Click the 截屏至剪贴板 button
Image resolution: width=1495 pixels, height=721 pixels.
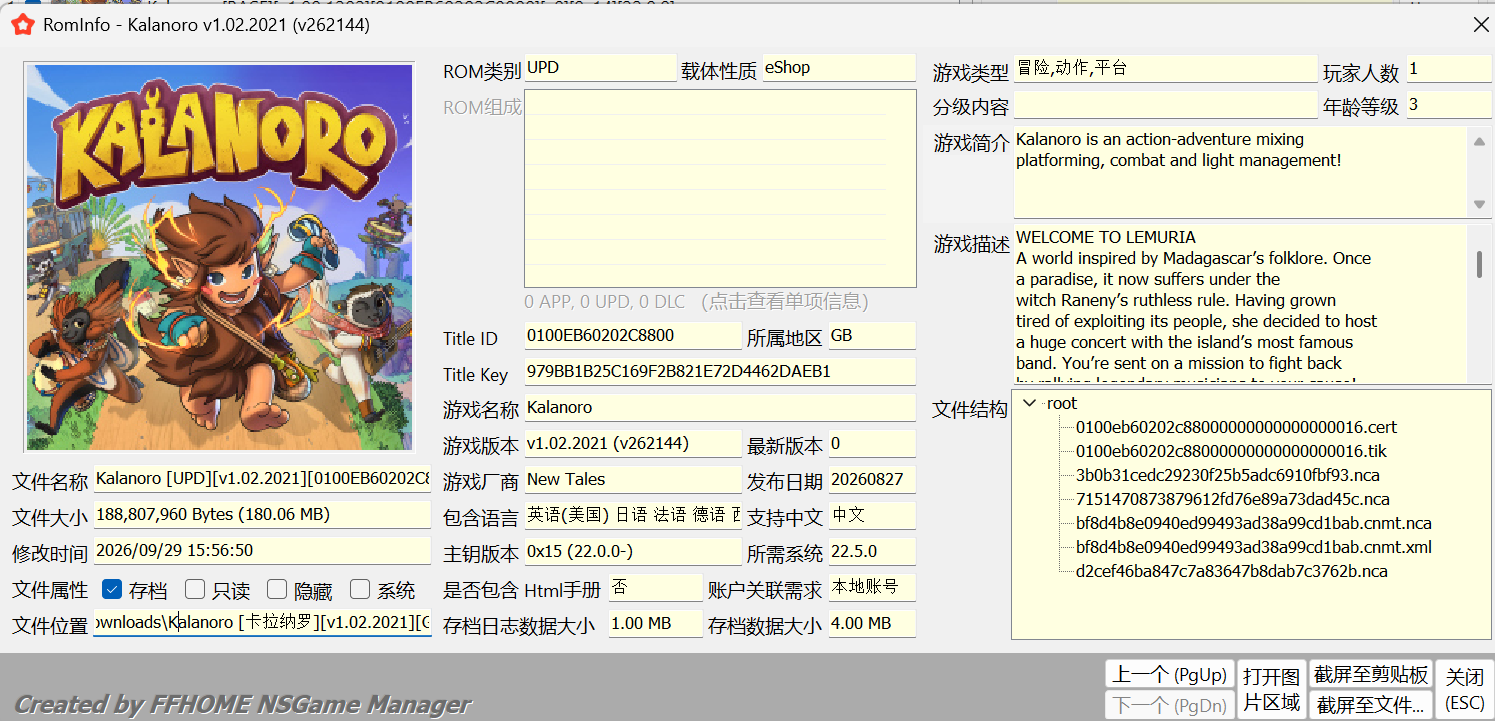[x=1370, y=674]
